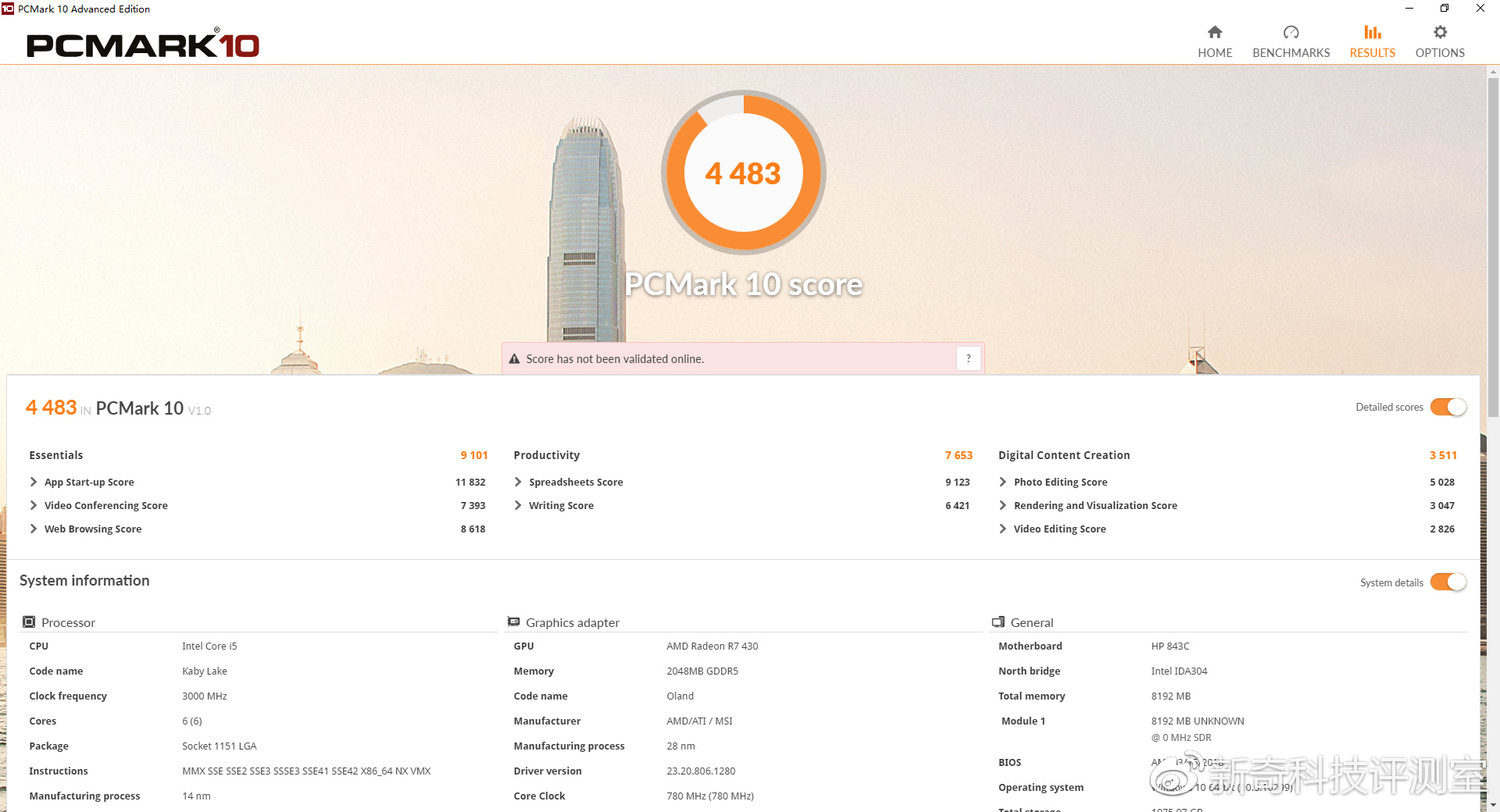The image size is (1500, 812).
Task: Click the Options gear icon
Action: (x=1440, y=32)
